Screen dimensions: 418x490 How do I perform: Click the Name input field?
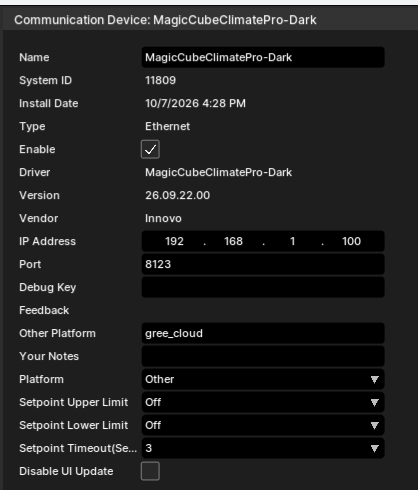tap(263, 57)
